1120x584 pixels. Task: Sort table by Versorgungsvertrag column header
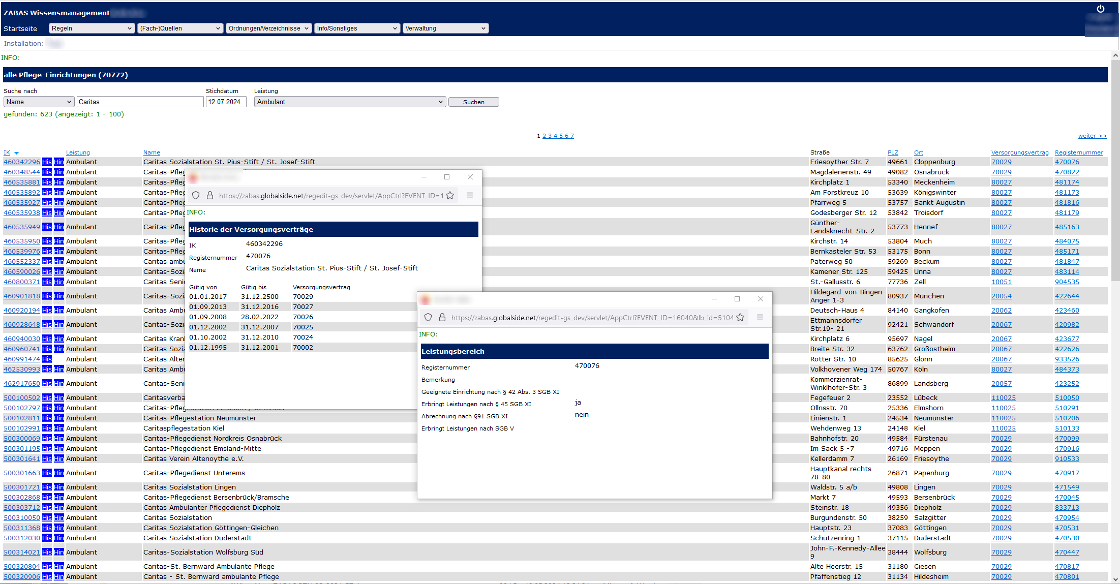[x=1019, y=153]
